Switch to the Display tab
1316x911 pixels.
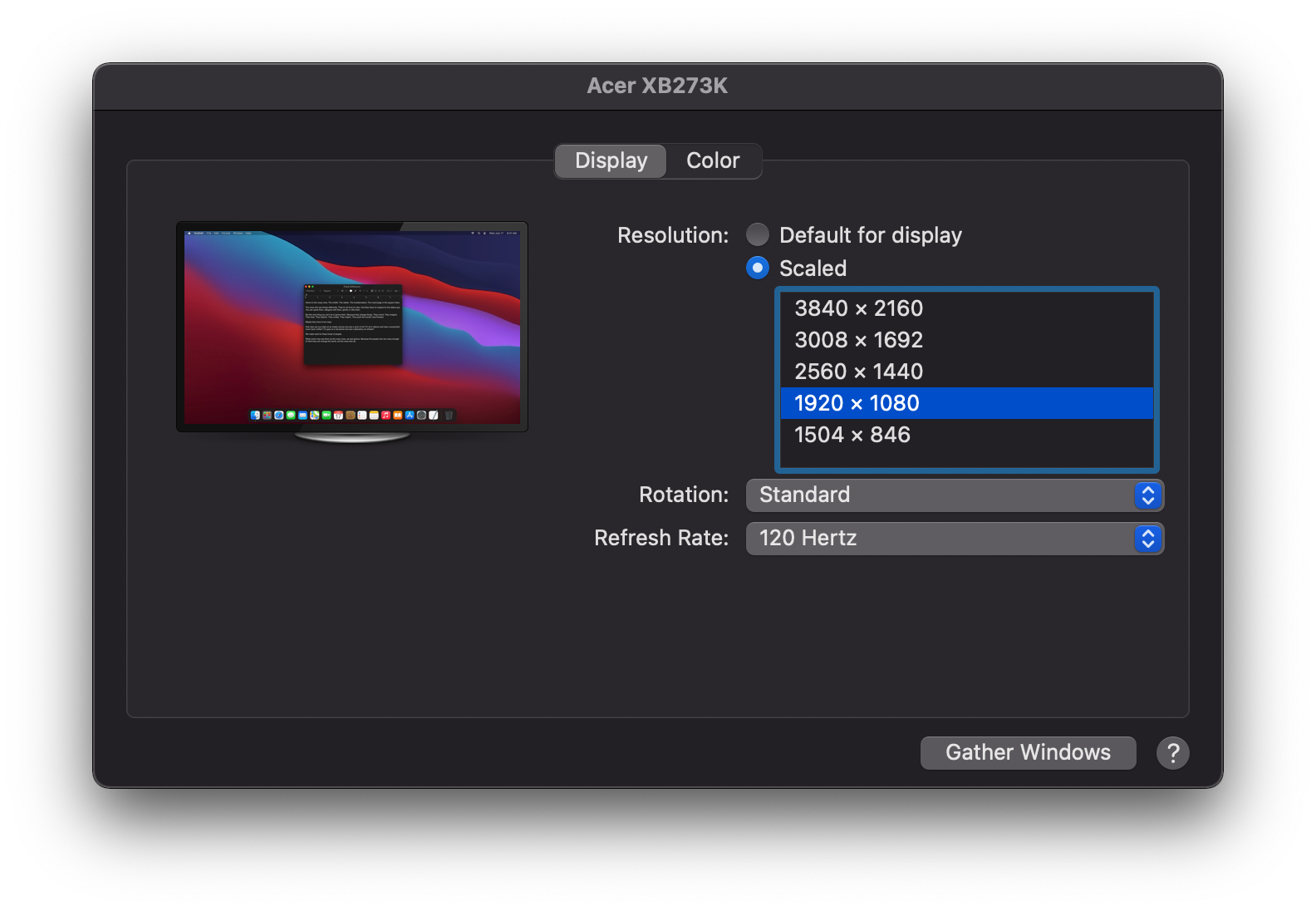click(611, 160)
